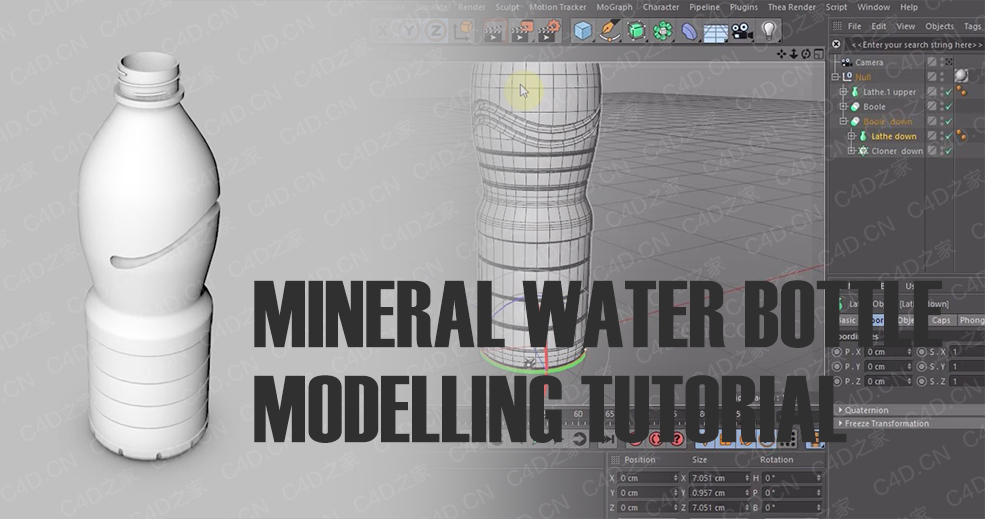Click Render to Picture Viewer icon

point(523,30)
